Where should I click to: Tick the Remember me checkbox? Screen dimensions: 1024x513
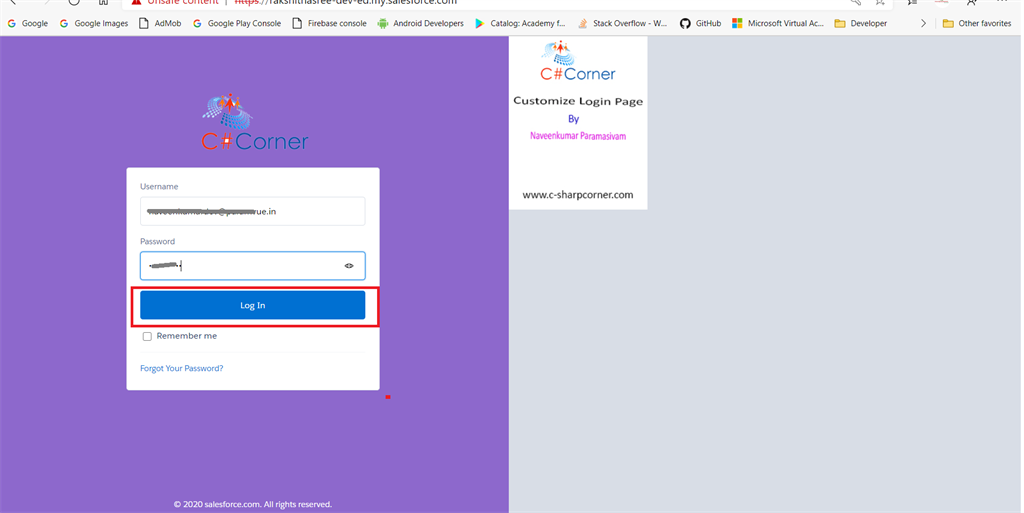click(x=148, y=337)
